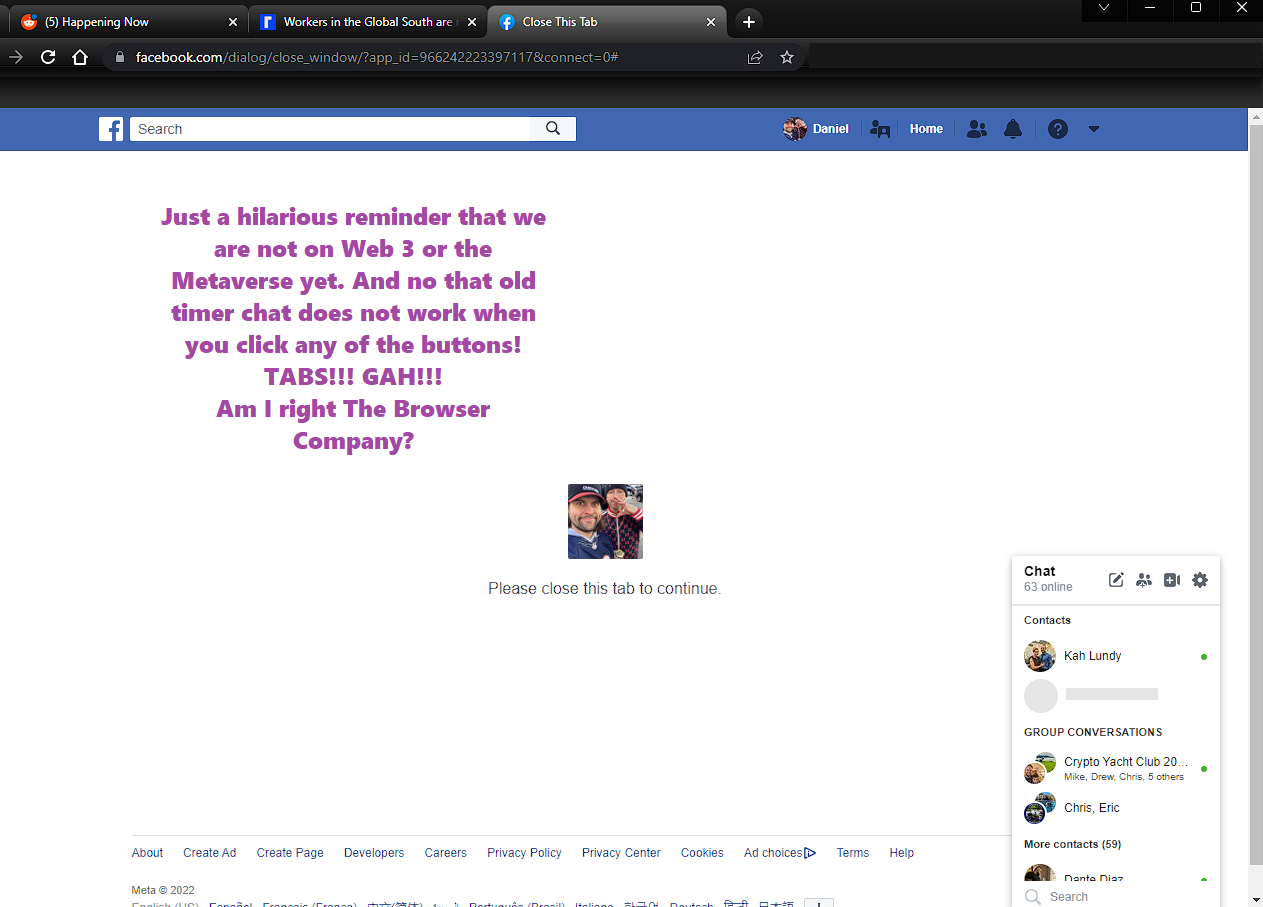The image size is (1263, 907).
Task: Open the Privacy Center link
Action: tap(621, 853)
